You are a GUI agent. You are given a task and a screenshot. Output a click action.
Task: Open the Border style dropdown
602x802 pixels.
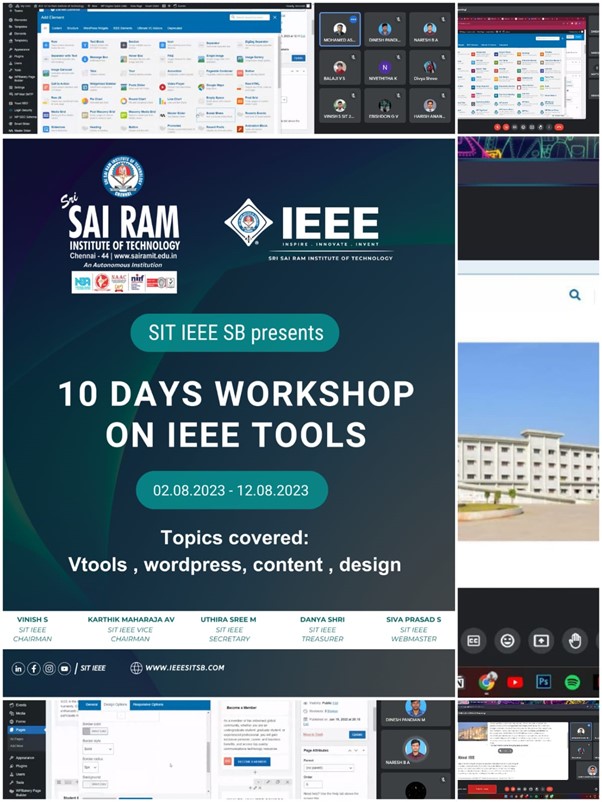click(97, 748)
